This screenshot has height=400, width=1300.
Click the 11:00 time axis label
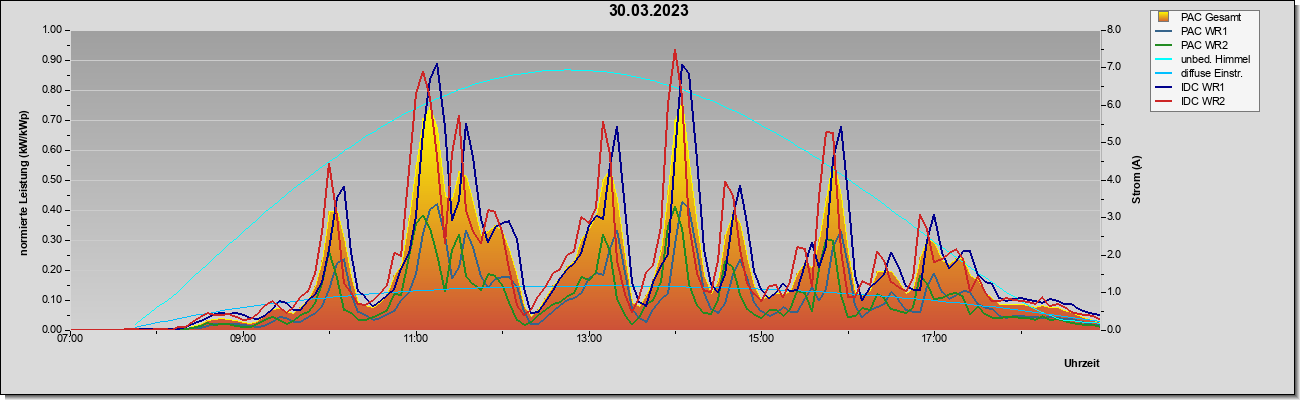pyautogui.click(x=416, y=340)
